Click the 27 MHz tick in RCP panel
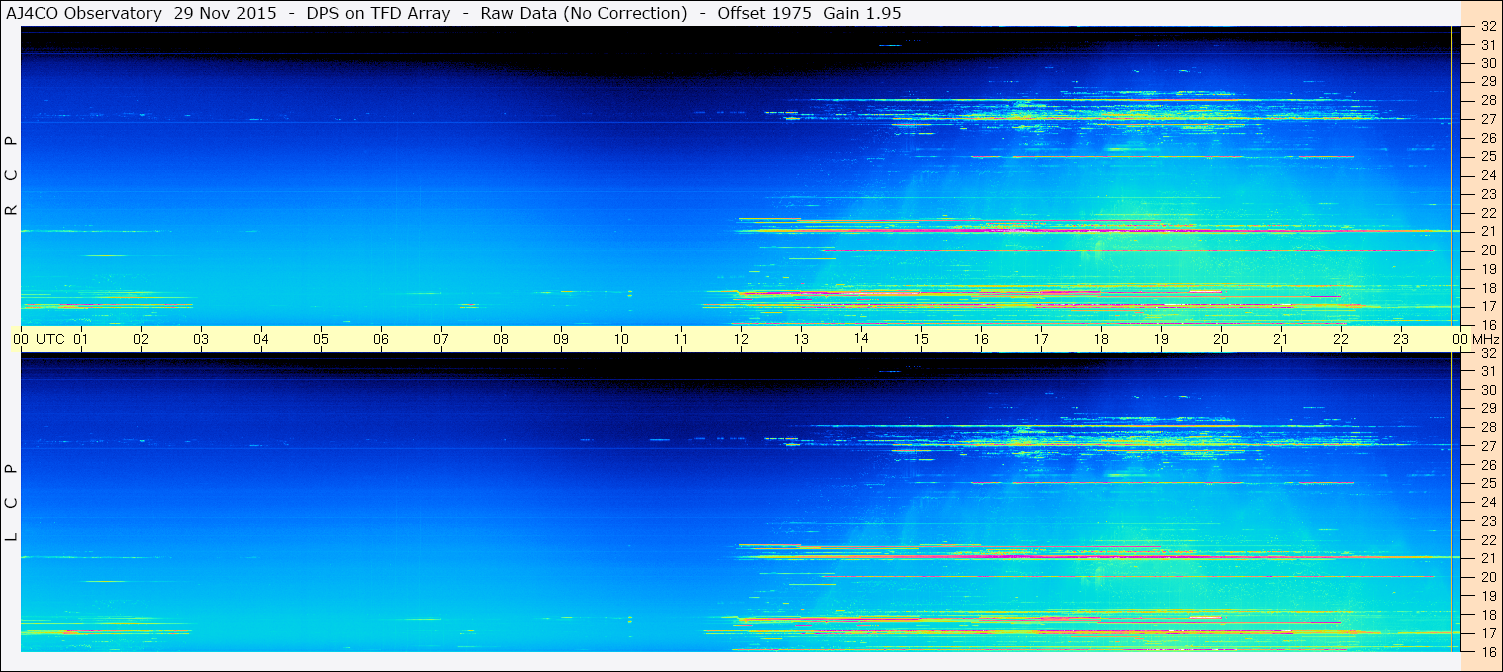 (x=1487, y=119)
